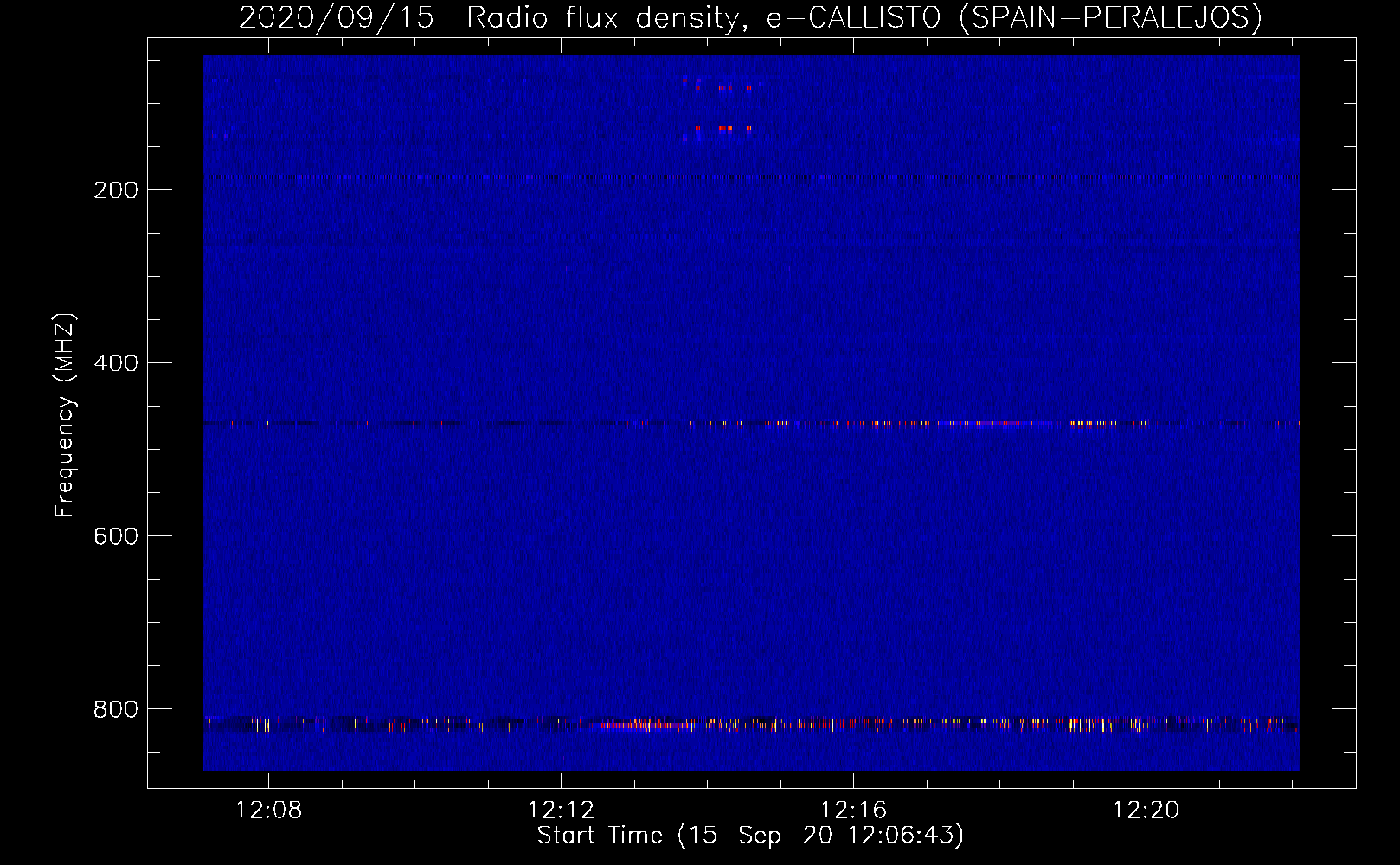
Task: Click the plot title 'Radio flux density, e-CALLISTO (SPAIN-PERALEJOS)'
Action: (x=864, y=18)
